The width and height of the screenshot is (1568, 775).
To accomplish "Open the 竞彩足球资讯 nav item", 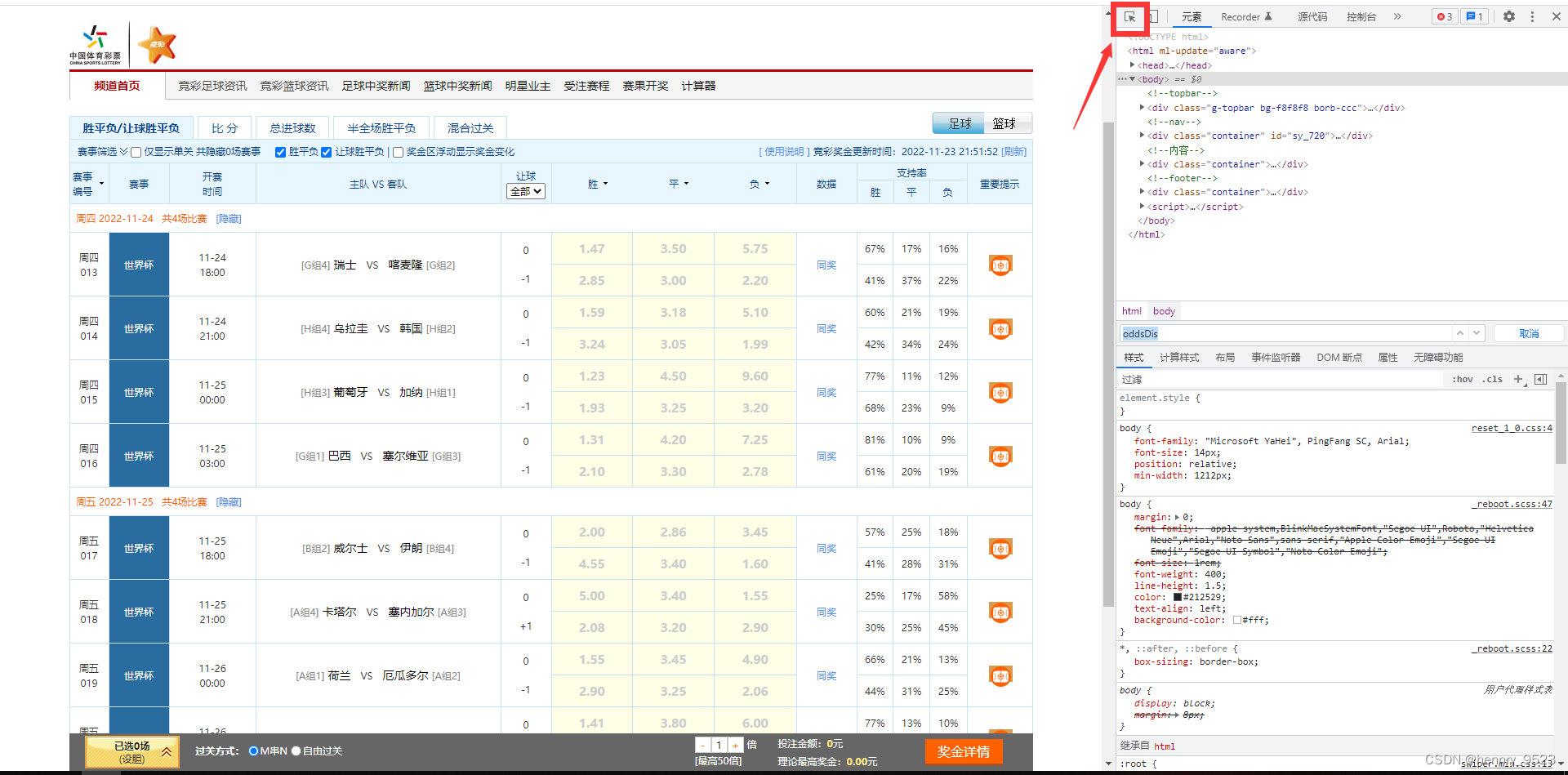I will (x=212, y=86).
